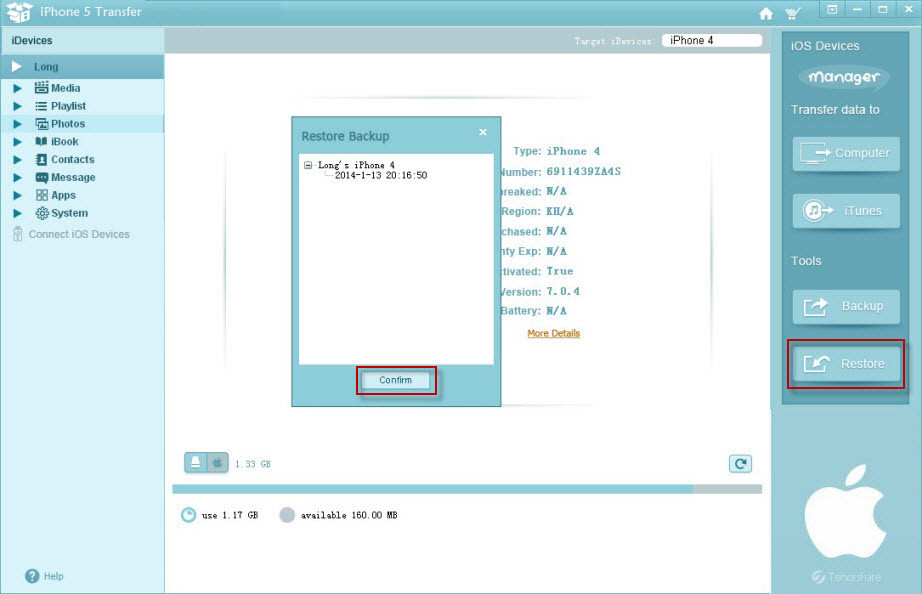The image size is (922, 594).
Task: Close the Restore Backup dialog
Action: [x=483, y=132]
